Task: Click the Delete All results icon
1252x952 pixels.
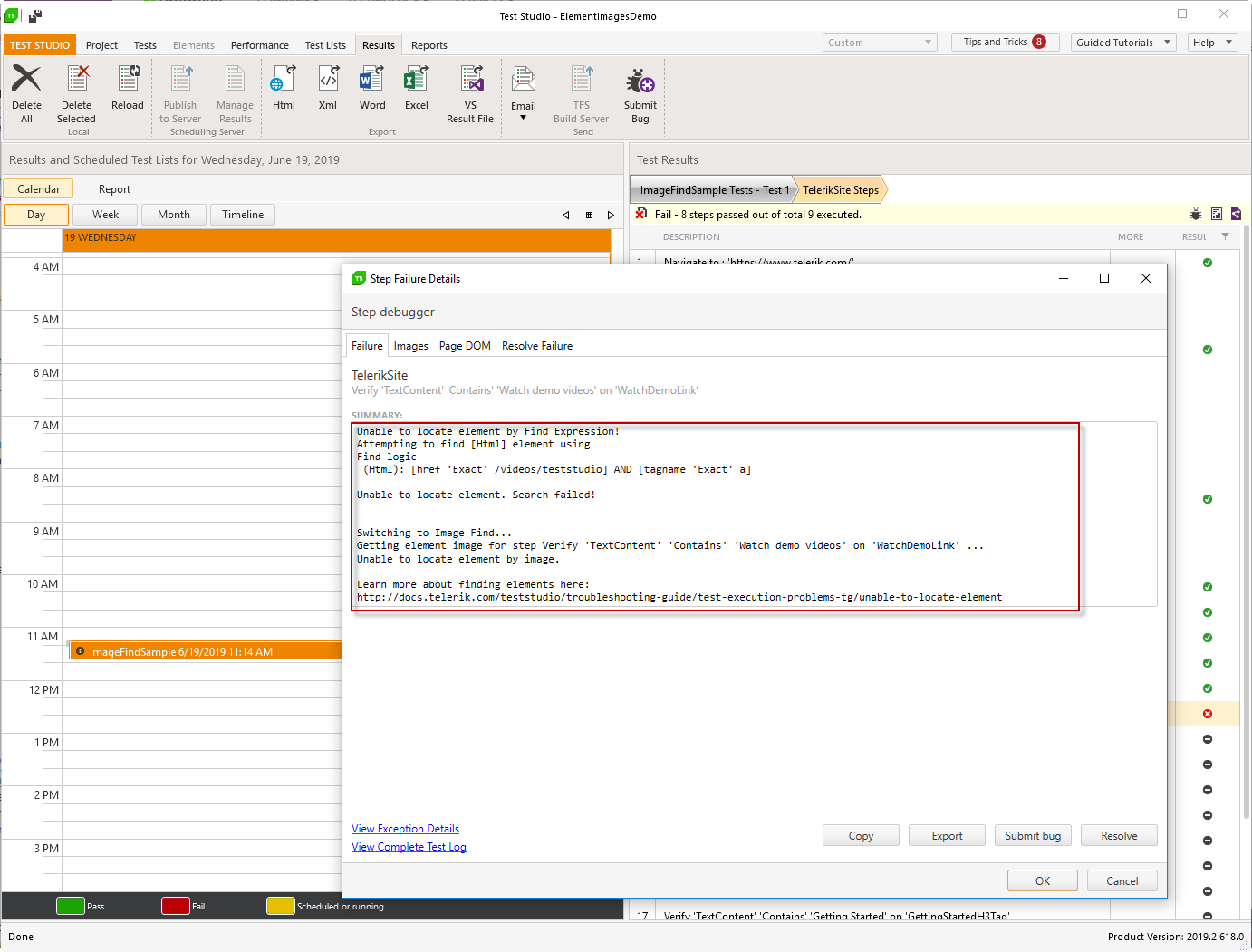Action: click(26, 80)
